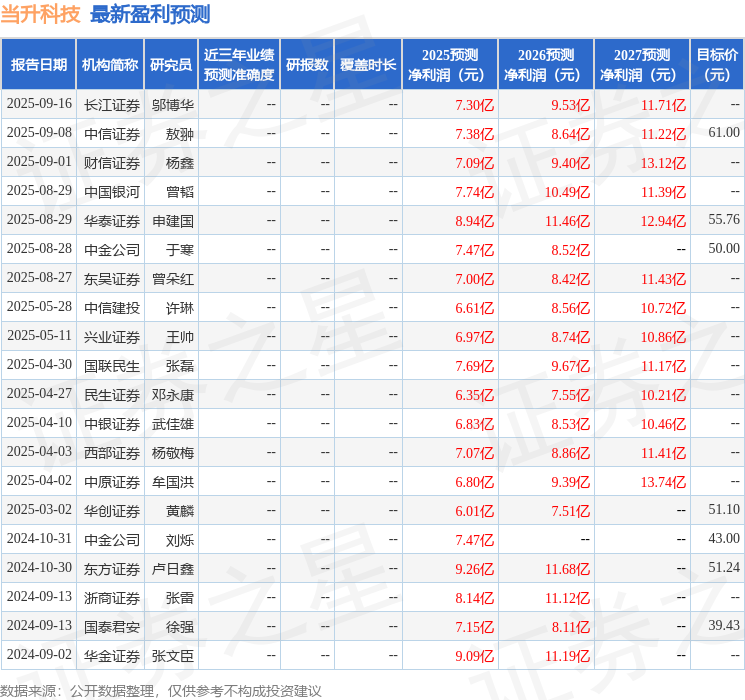745x700 pixels.
Task: Click the 报告日期 column header
Action: click(x=38, y=64)
